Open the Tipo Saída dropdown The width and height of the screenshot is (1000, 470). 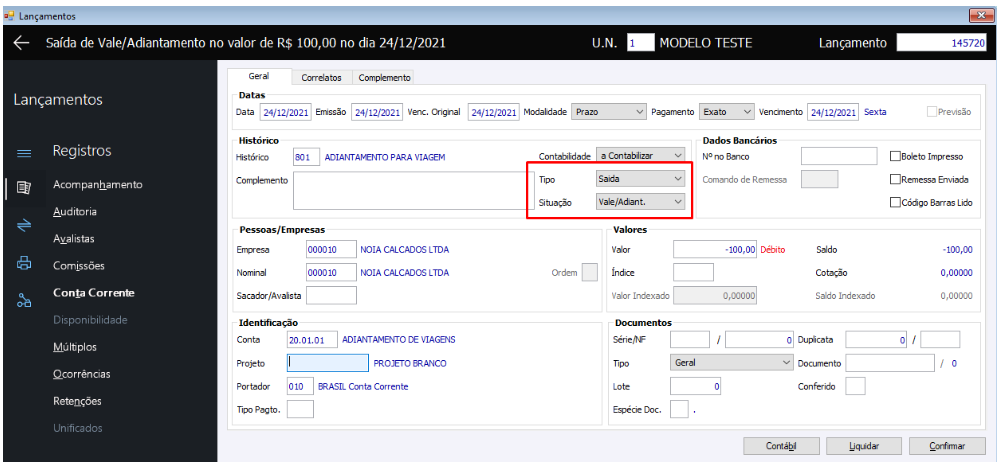(x=640, y=179)
